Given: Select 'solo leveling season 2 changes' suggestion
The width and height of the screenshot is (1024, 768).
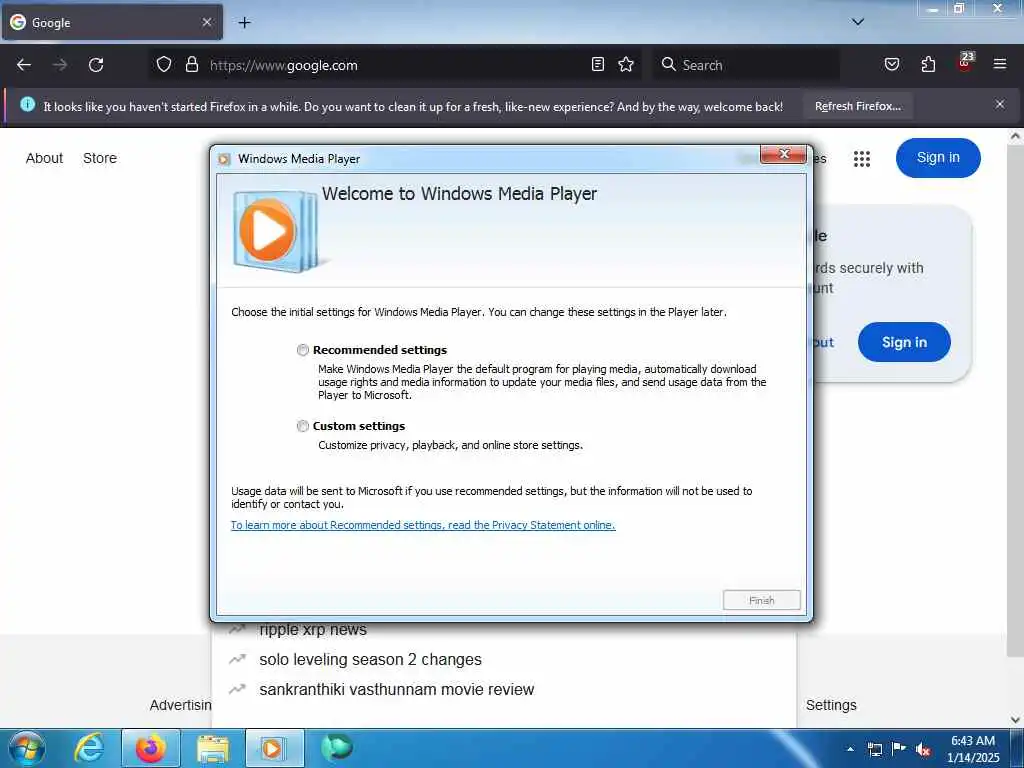Looking at the screenshot, I should point(370,660).
